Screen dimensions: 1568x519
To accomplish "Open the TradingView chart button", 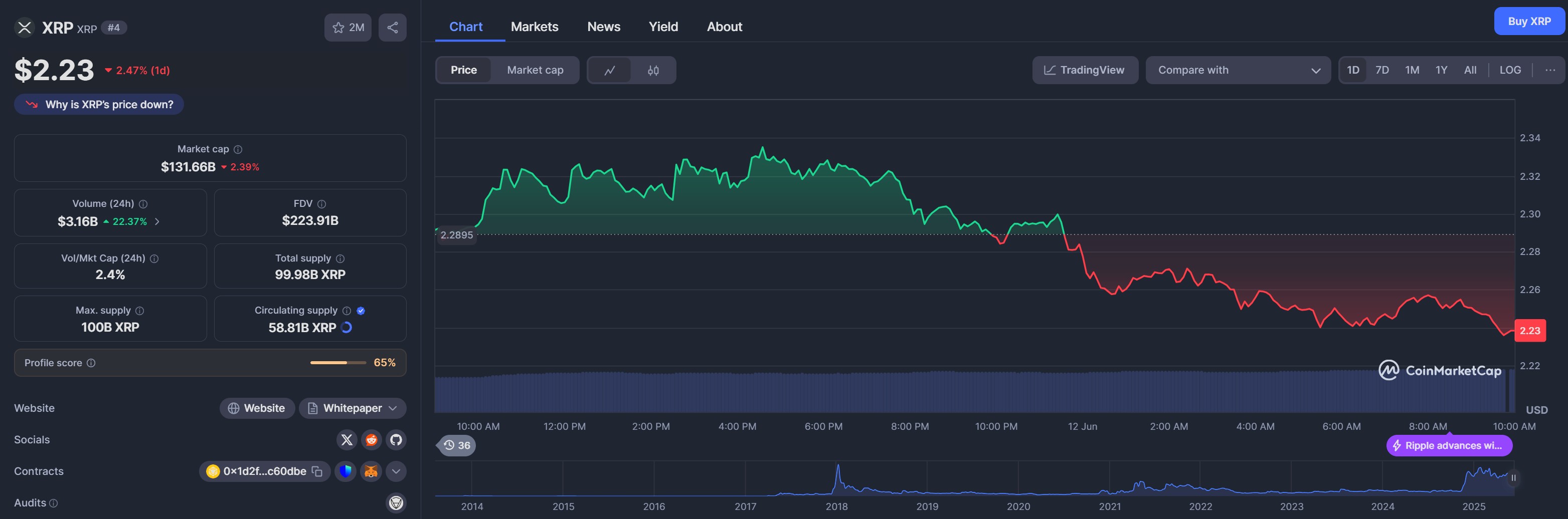I will (1085, 70).
